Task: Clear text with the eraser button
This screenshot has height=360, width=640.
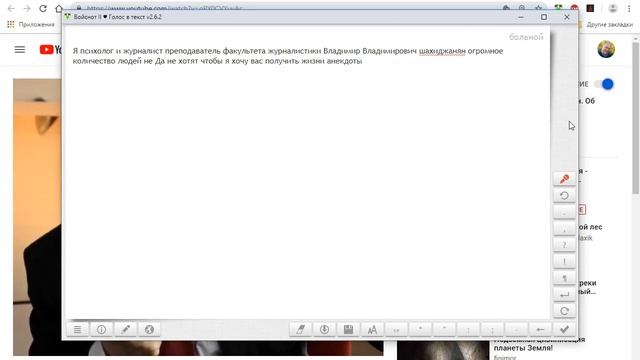Action: pyautogui.click(x=300, y=329)
